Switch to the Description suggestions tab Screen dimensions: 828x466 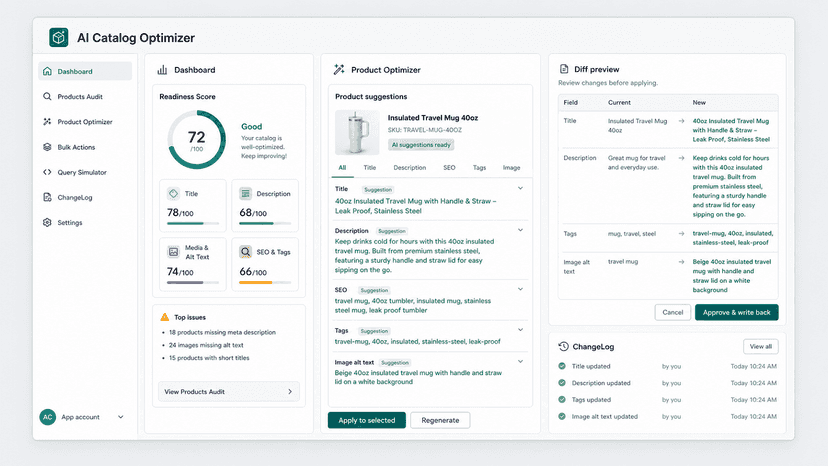point(410,167)
